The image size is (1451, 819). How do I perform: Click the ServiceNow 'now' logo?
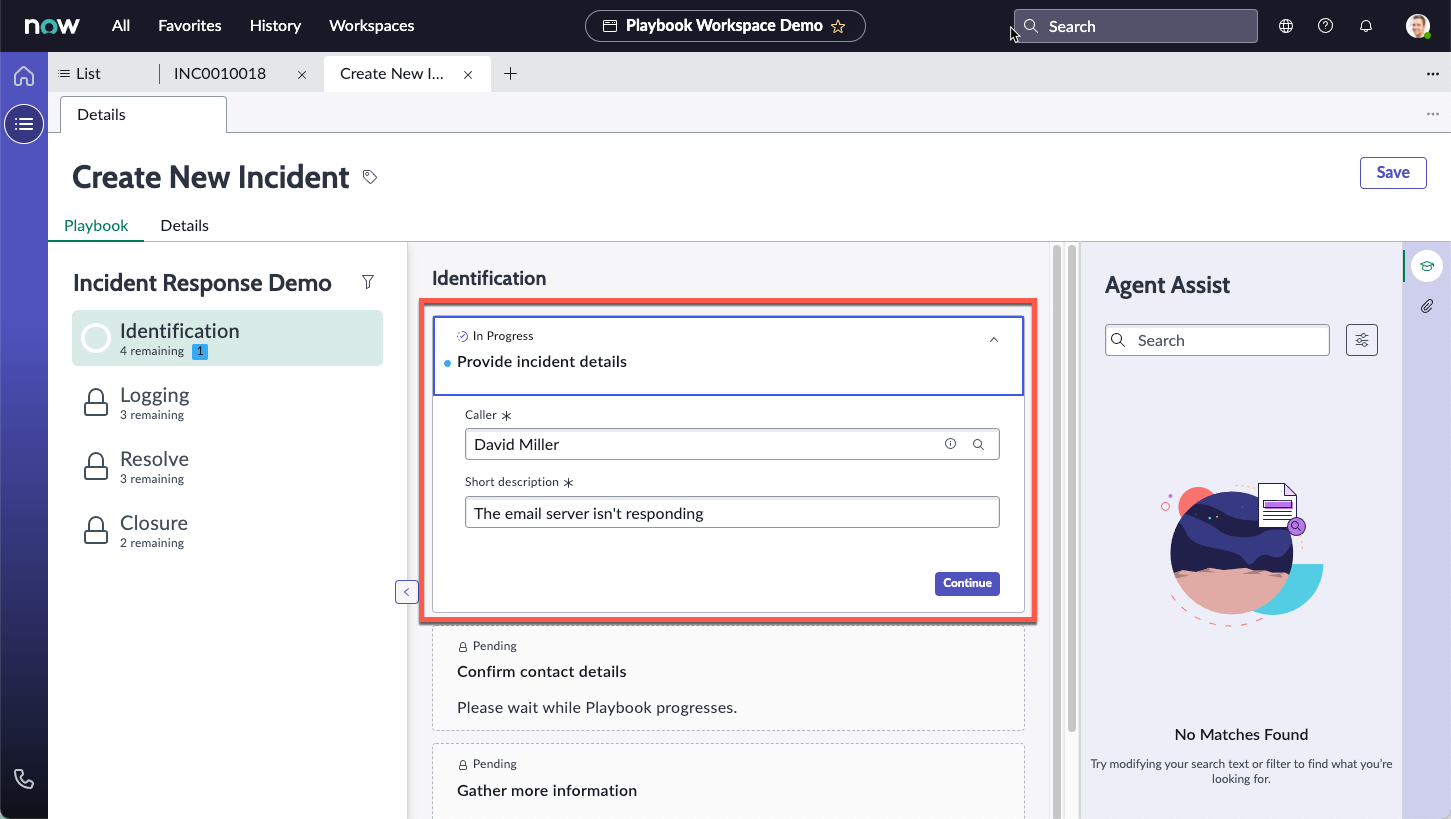point(52,26)
